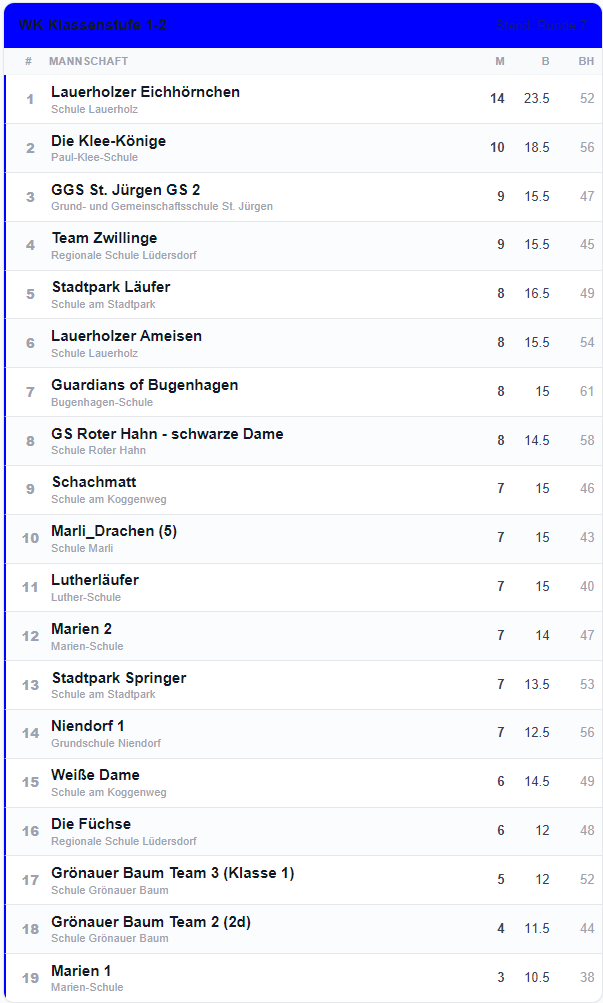Open Marli_Drachen (5) team
Viewport: 603px width, 1003px height.
113,531
